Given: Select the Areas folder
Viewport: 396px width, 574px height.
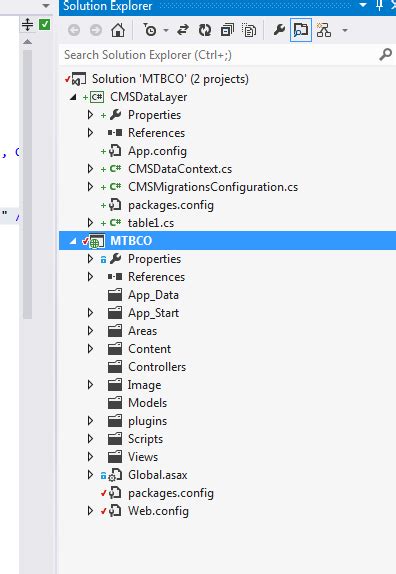Looking at the screenshot, I should [x=142, y=331].
